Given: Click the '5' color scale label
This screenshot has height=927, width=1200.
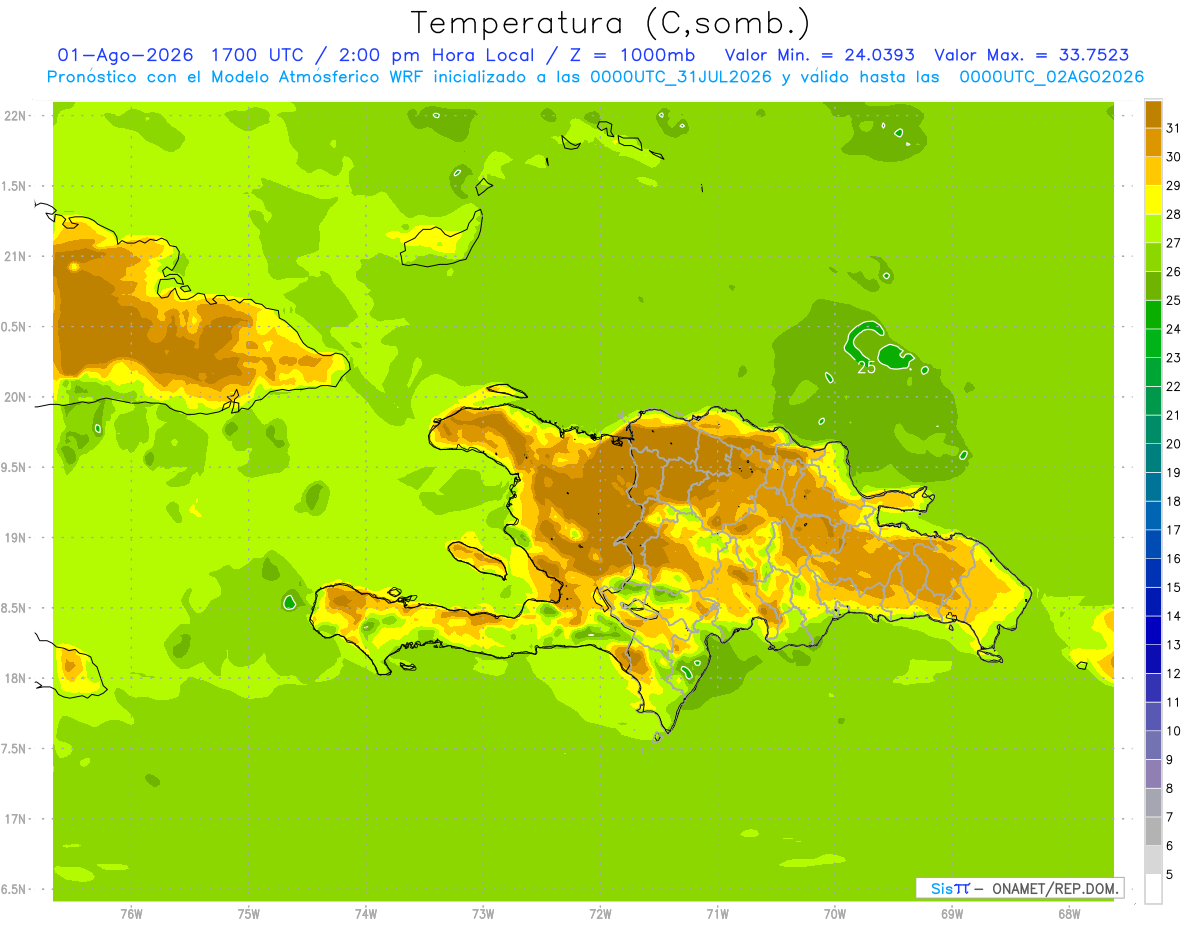Looking at the screenshot, I should click(x=1170, y=875).
